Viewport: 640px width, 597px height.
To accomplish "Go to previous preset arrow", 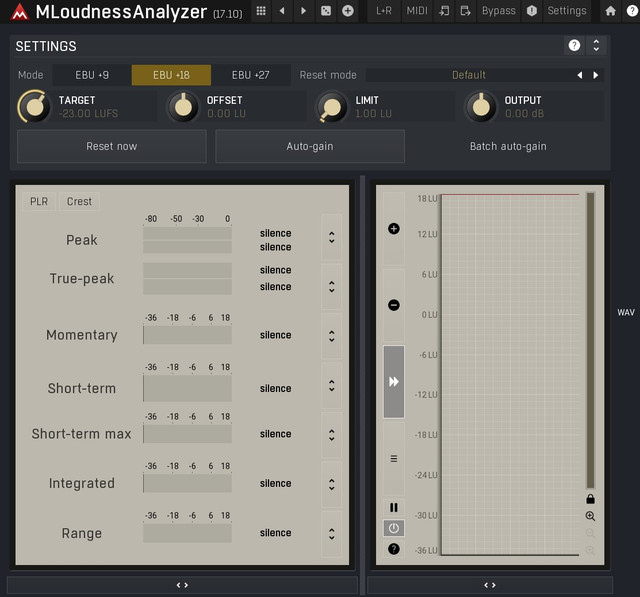I will tap(282, 11).
